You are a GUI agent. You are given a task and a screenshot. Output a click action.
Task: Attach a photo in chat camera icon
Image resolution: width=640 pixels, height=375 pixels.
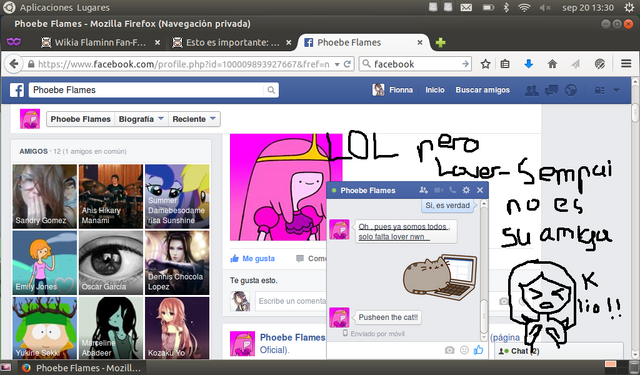[449, 350]
